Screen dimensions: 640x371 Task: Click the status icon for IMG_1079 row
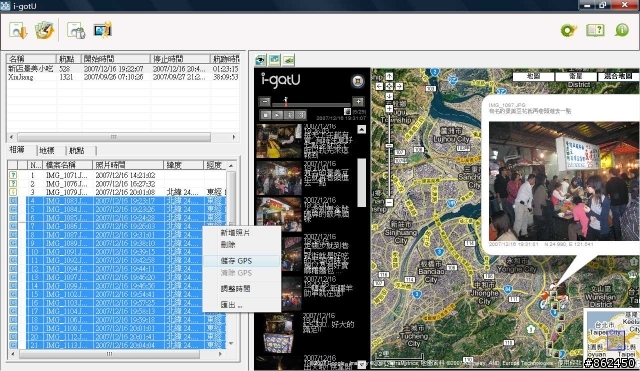click(x=13, y=192)
